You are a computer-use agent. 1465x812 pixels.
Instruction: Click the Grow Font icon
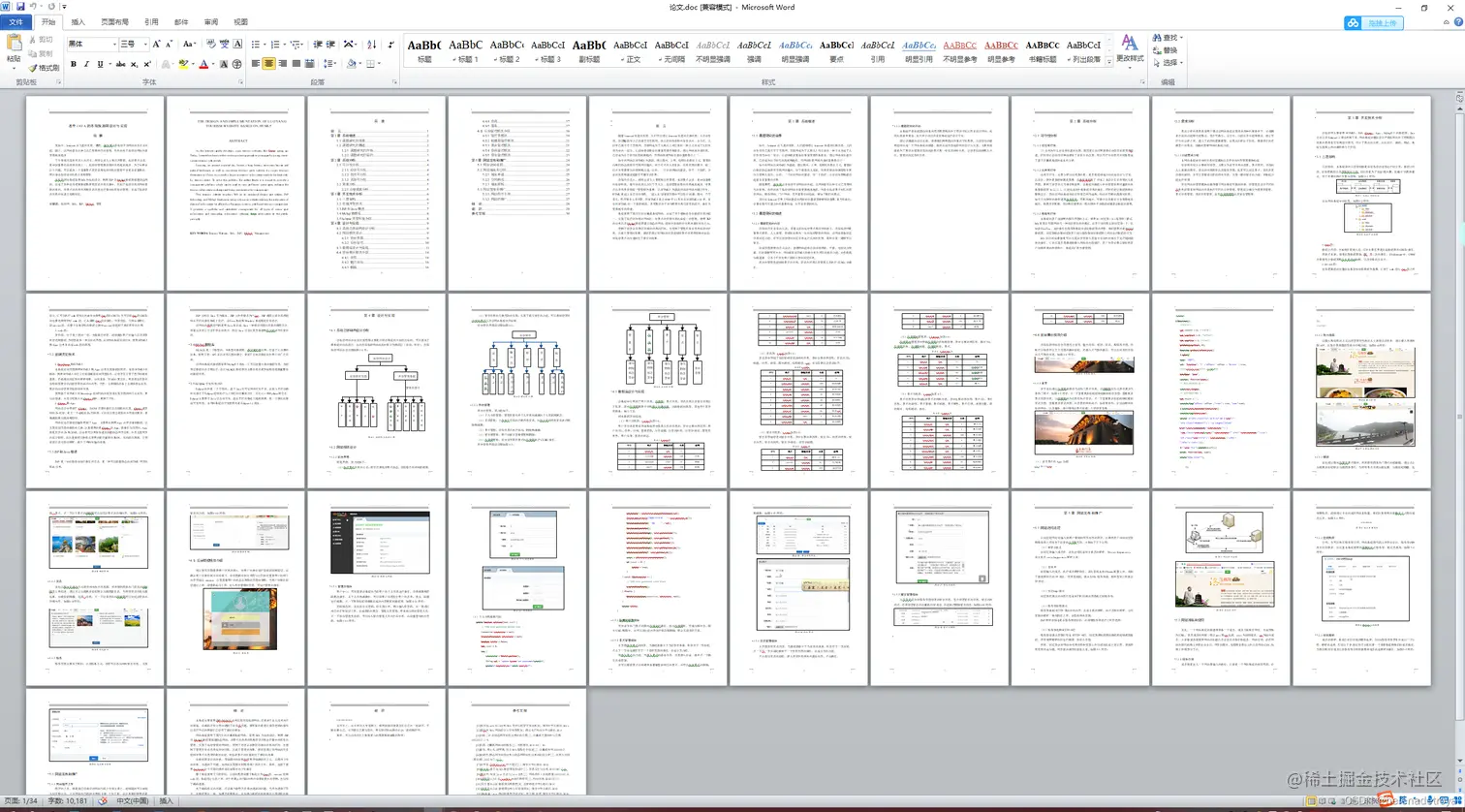(156, 44)
